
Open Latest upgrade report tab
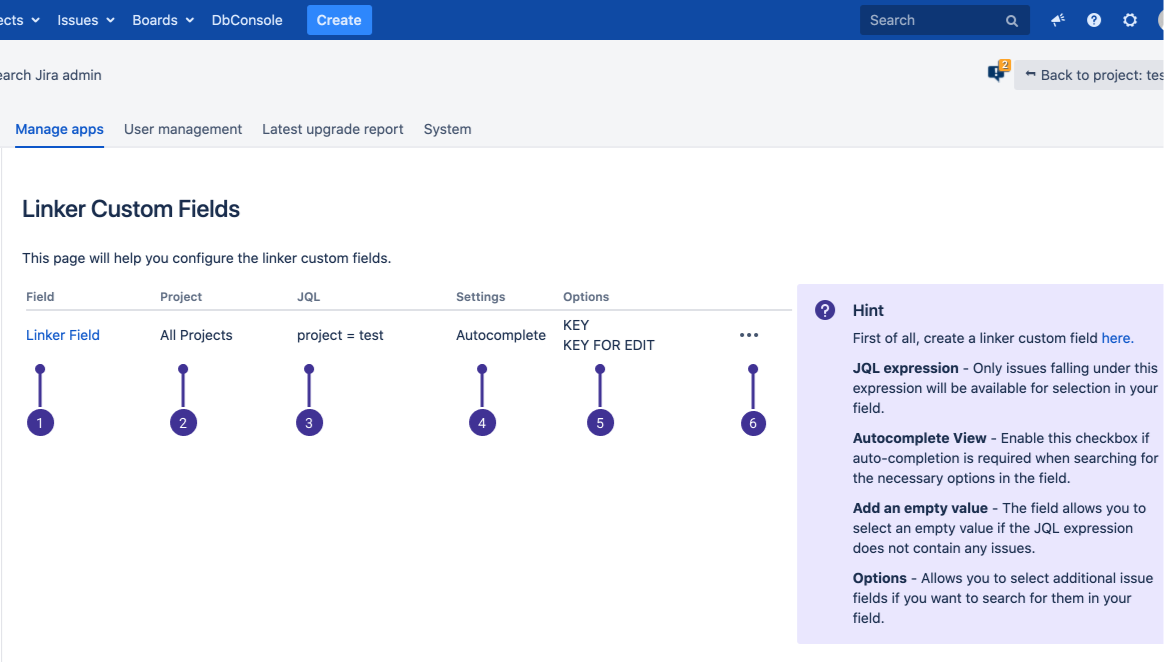(333, 129)
